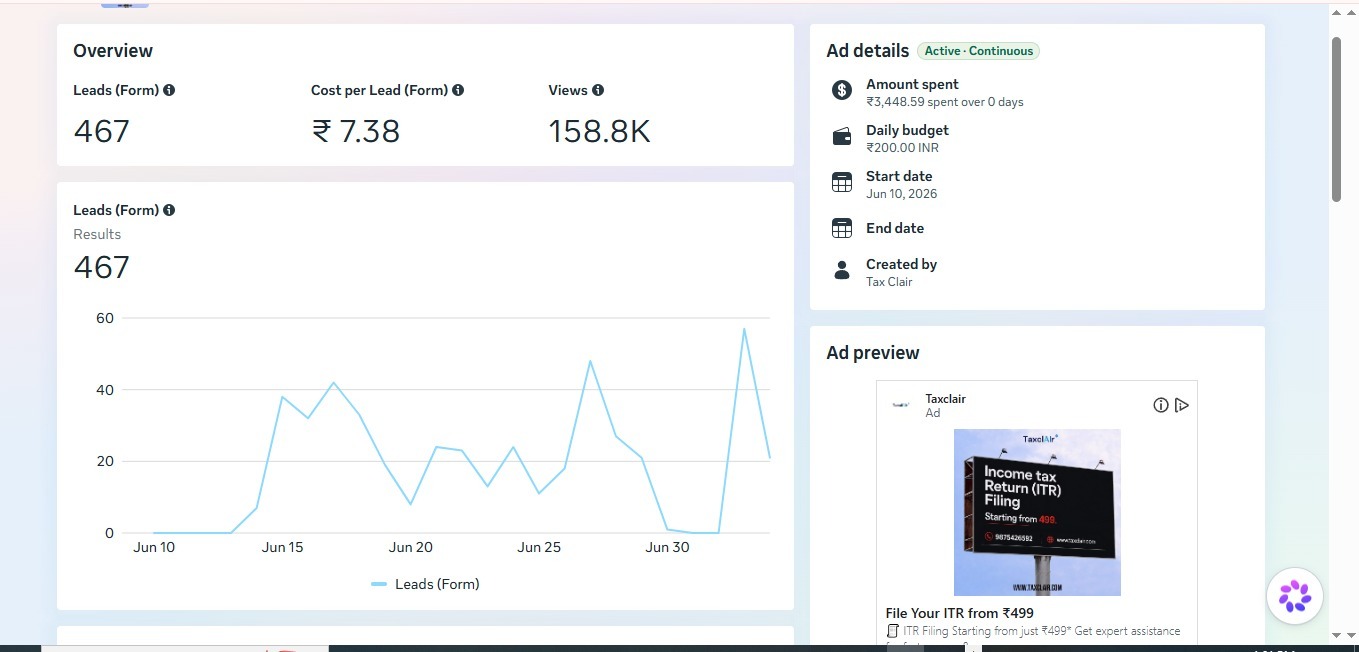The height and width of the screenshot is (652, 1359).
Task: Toggle the Leads (Form) legend item
Action: pos(425,584)
